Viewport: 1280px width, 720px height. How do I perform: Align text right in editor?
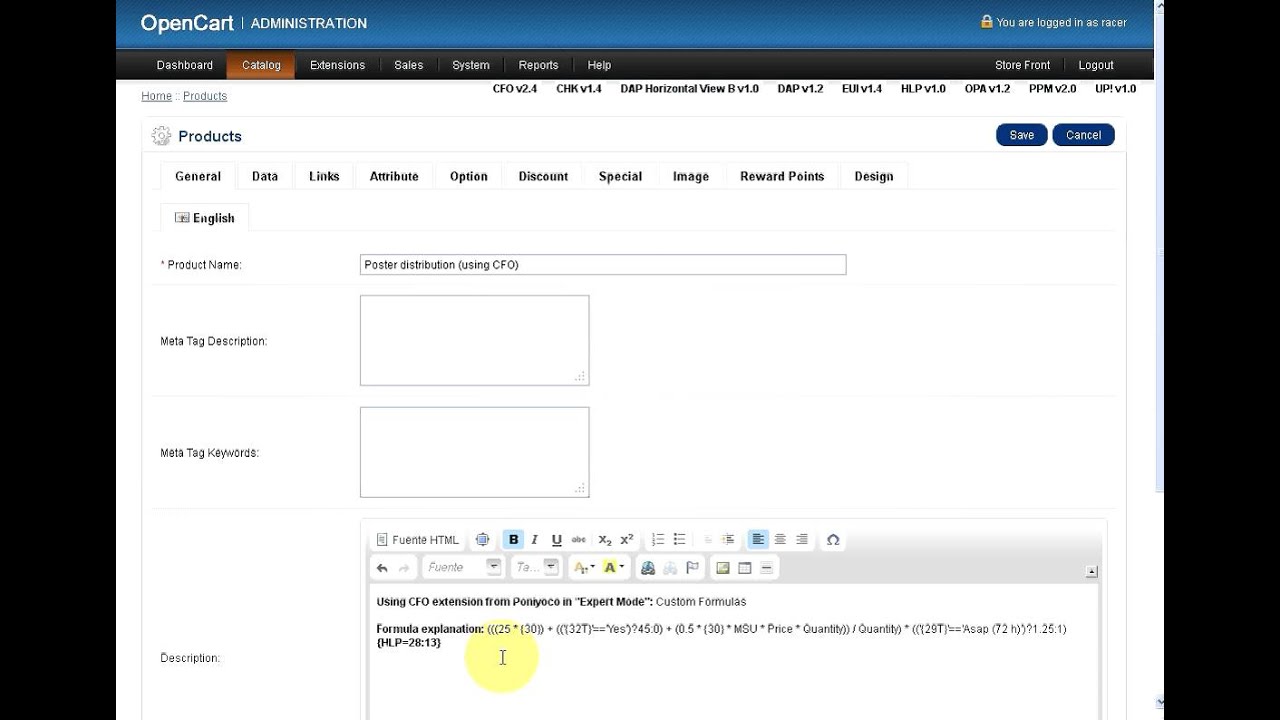click(x=802, y=540)
